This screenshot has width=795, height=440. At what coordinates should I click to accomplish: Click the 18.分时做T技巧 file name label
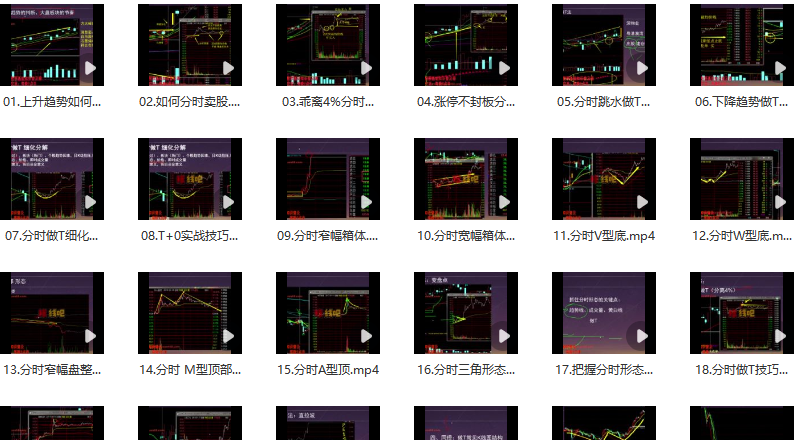coord(742,370)
